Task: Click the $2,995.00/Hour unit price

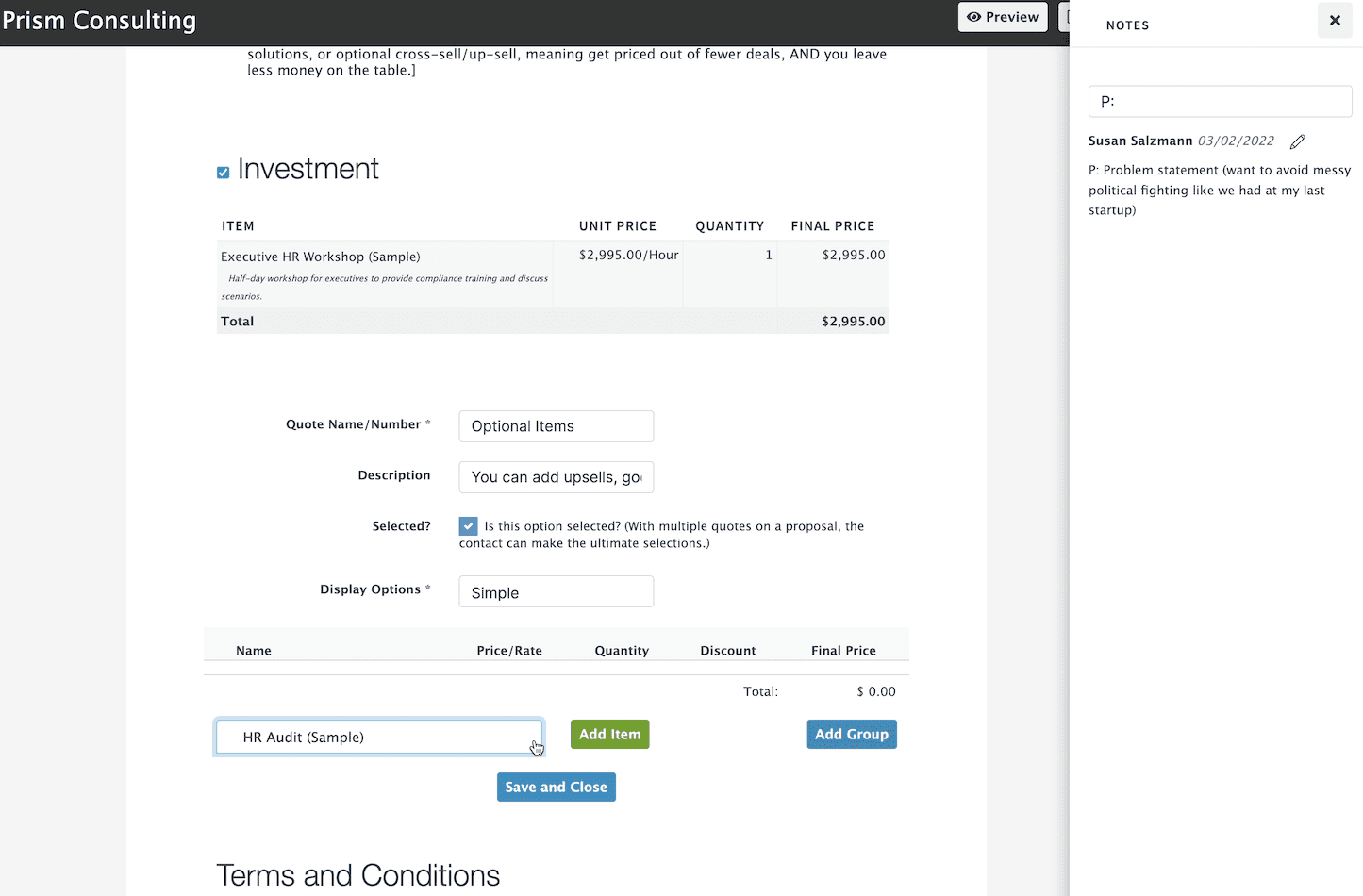Action: [x=629, y=255]
